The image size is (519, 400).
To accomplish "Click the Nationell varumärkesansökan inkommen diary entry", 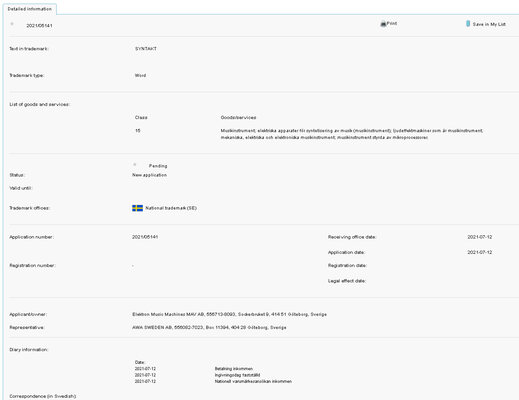I will 253,381.
